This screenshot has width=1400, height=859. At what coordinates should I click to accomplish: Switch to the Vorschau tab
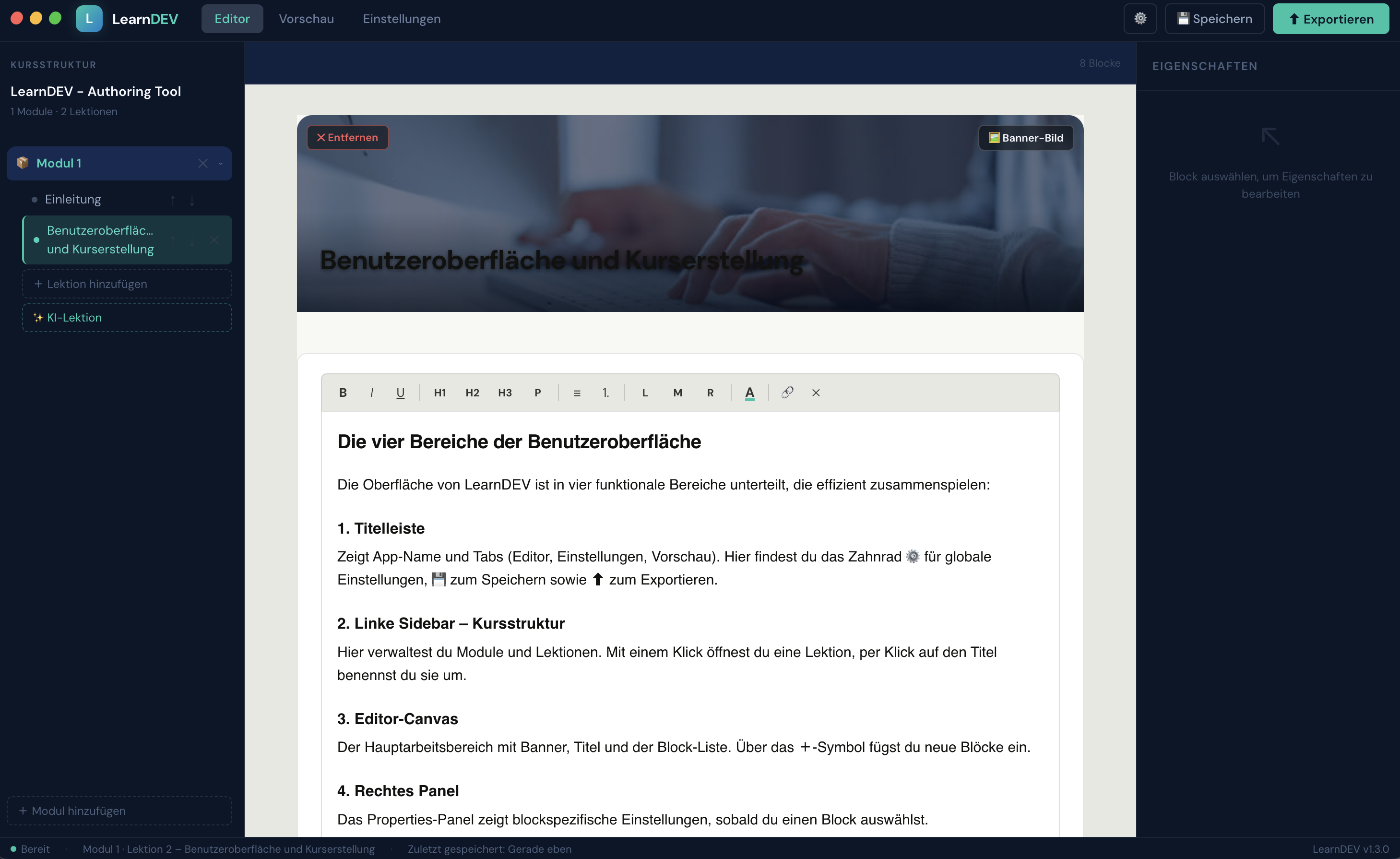pos(306,19)
